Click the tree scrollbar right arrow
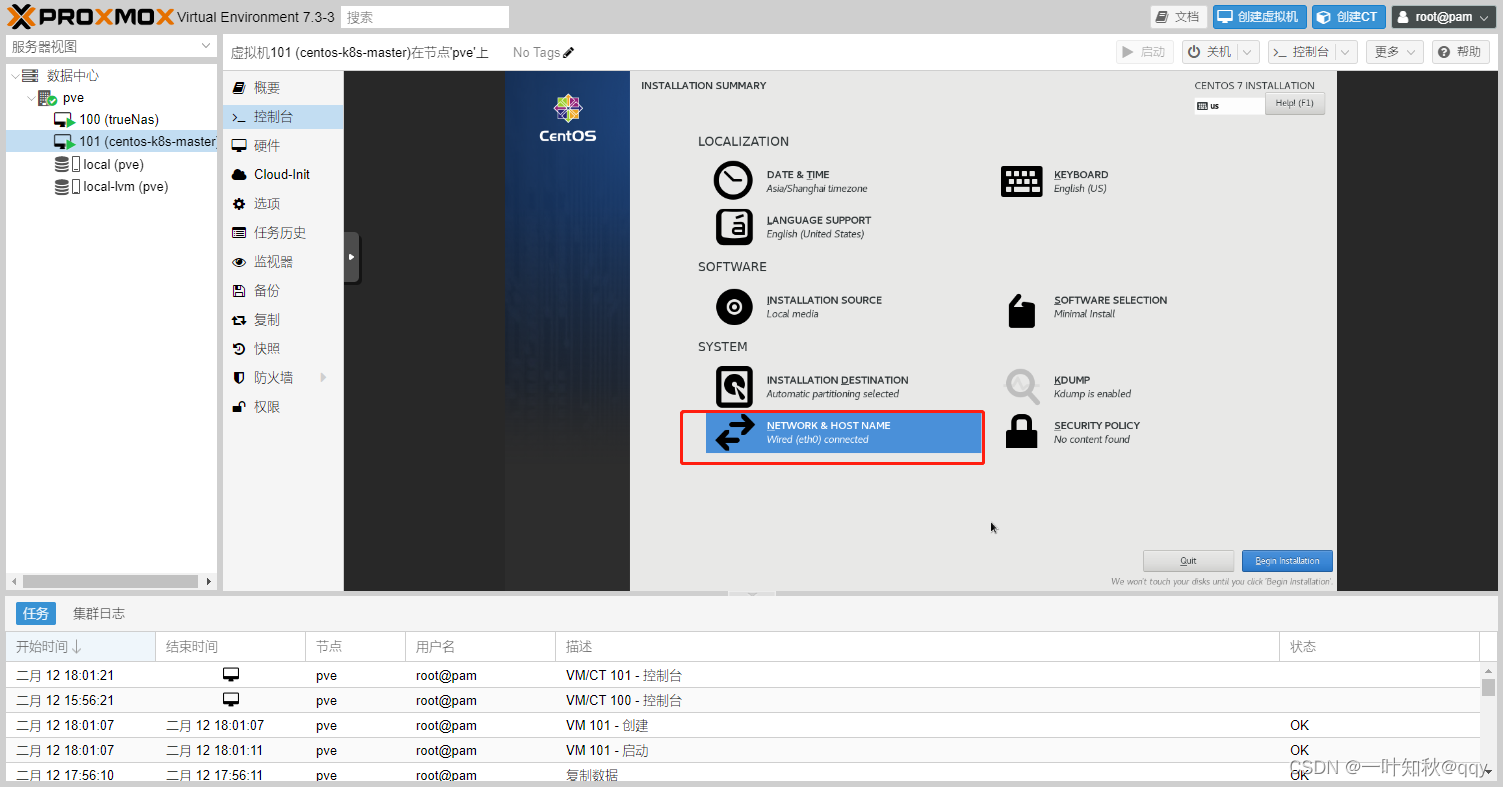The width and height of the screenshot is (1503, 787). click(x=209, y=581)
